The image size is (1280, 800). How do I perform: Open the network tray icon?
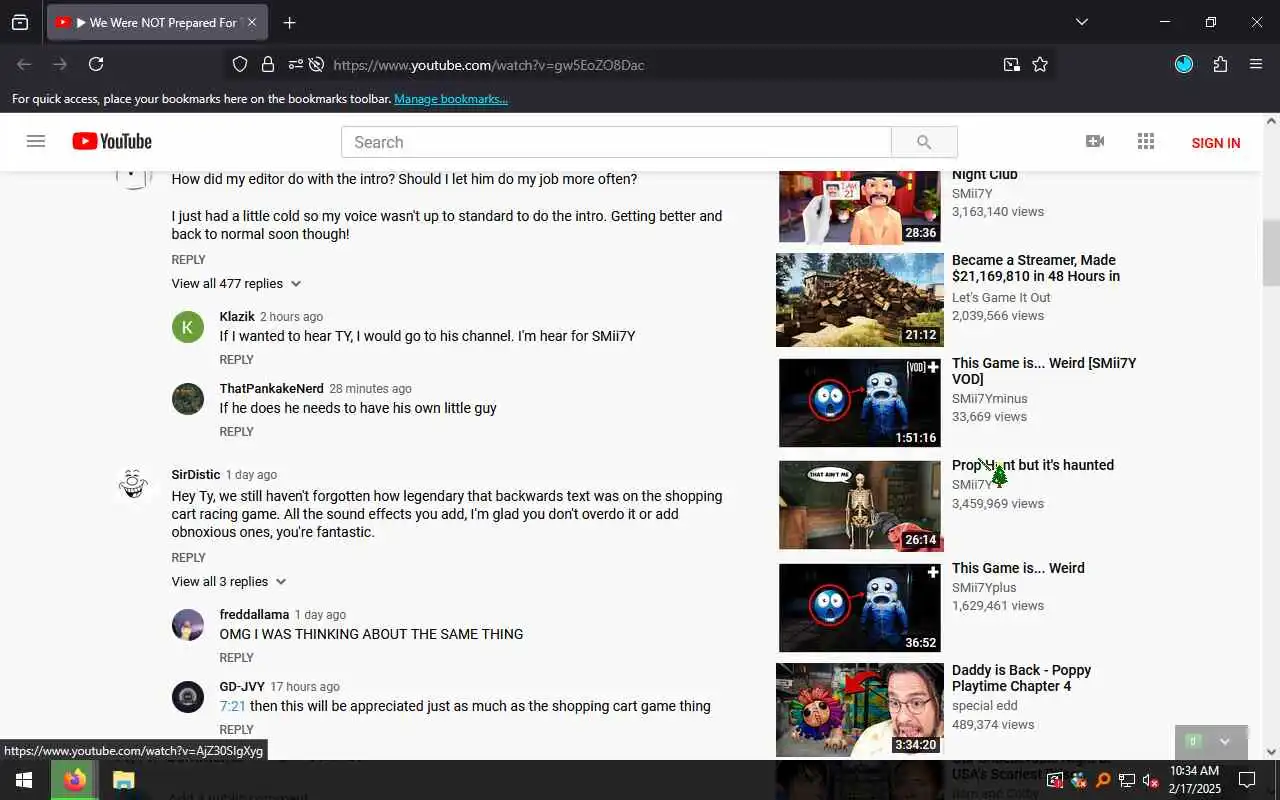click(x=1126, y=780)
